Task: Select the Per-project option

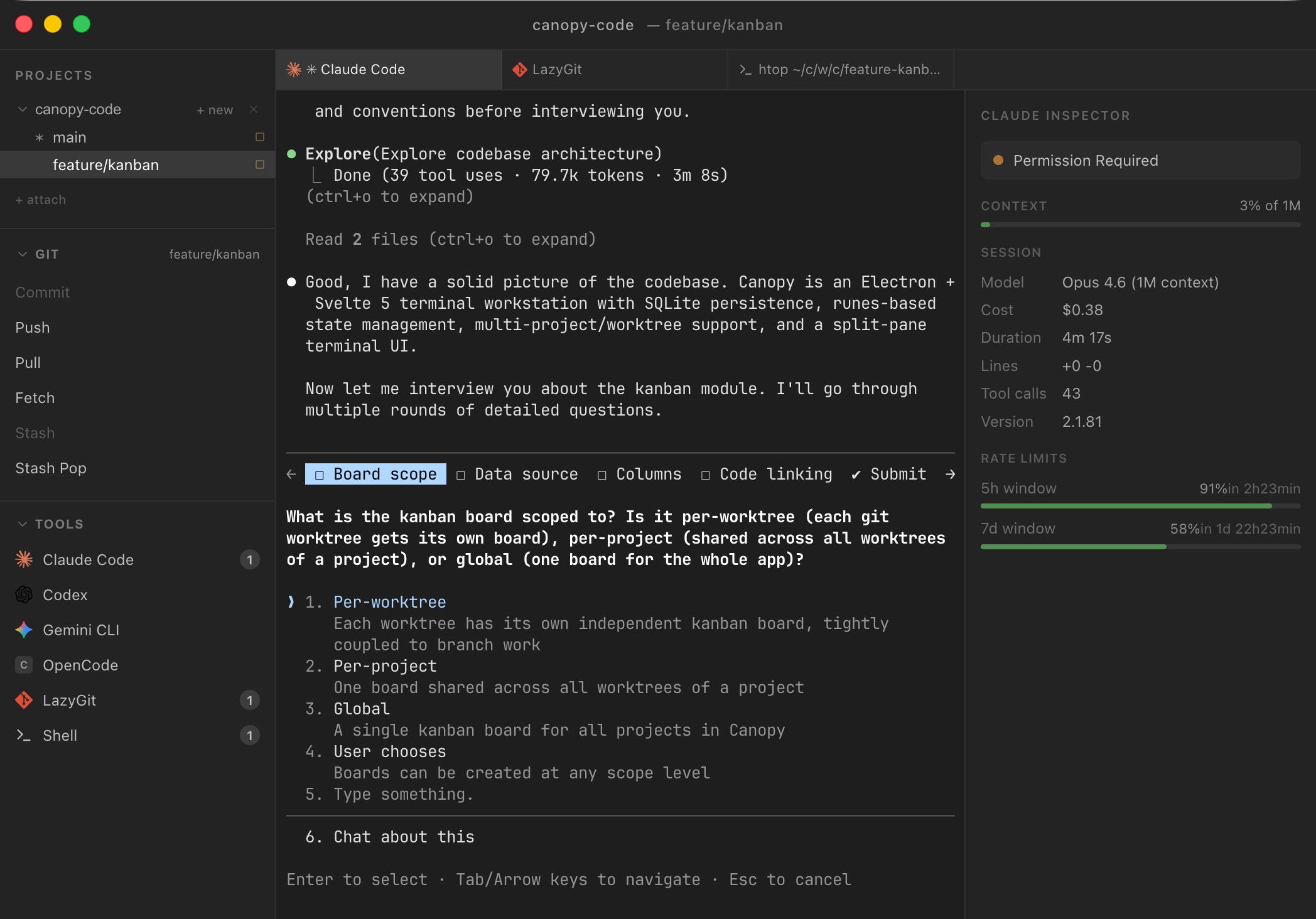Action: tap(385, 665)
